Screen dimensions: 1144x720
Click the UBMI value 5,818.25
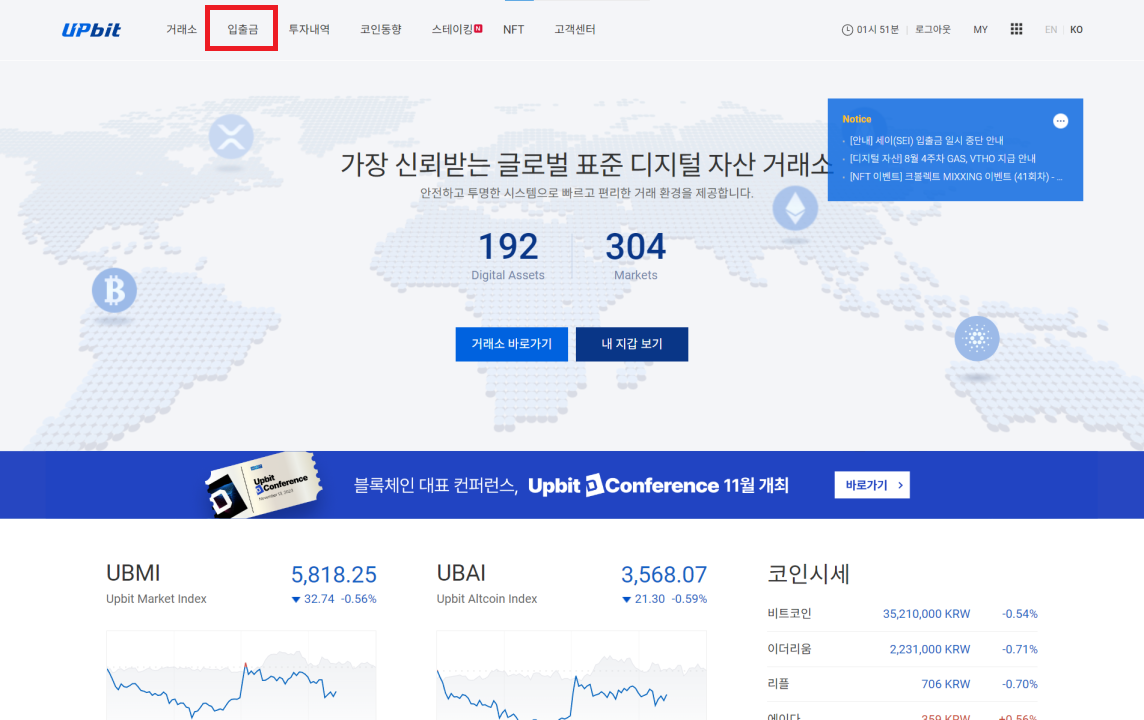tap(333, 575)
